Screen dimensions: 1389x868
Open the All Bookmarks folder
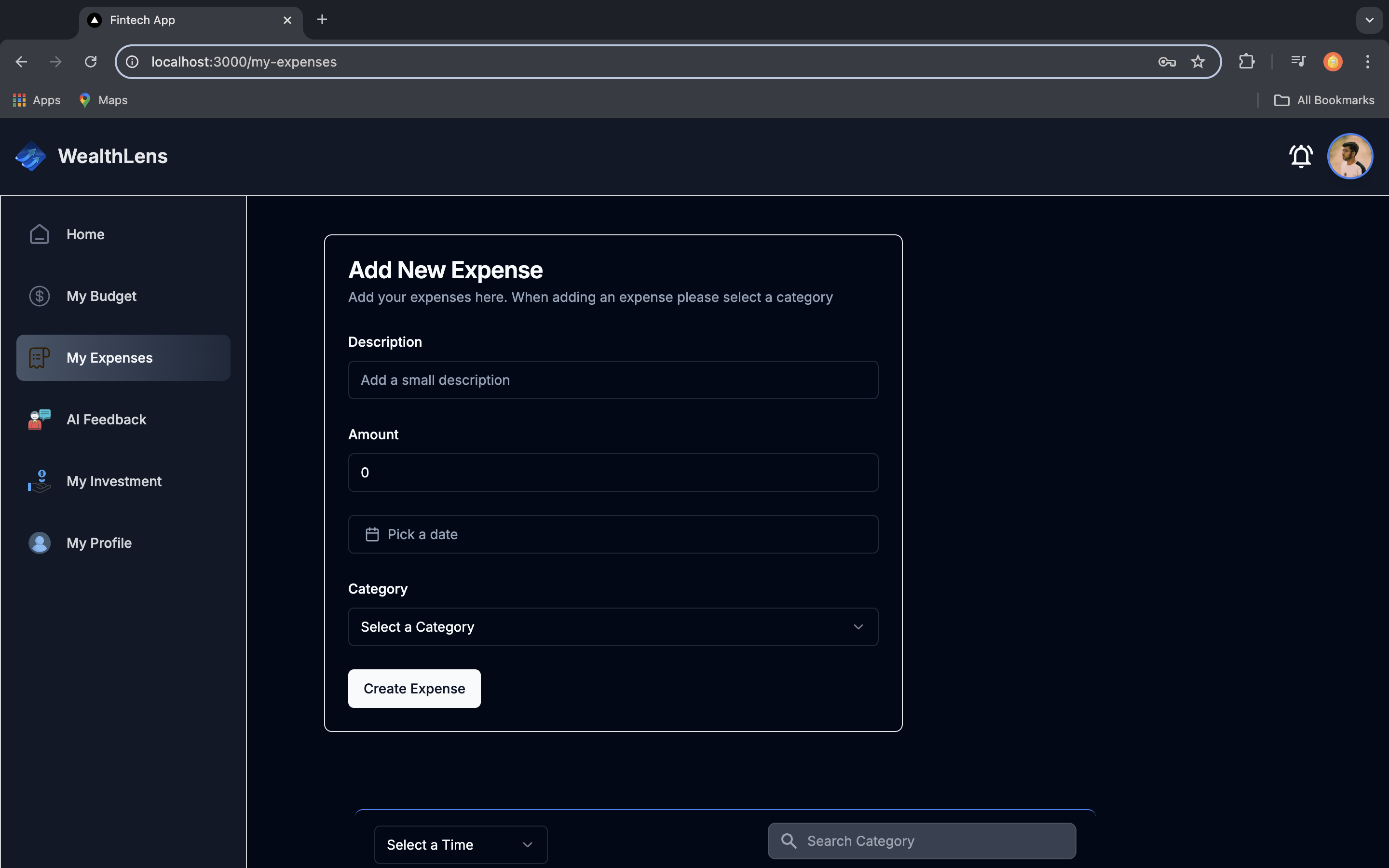pos(1323,100)
